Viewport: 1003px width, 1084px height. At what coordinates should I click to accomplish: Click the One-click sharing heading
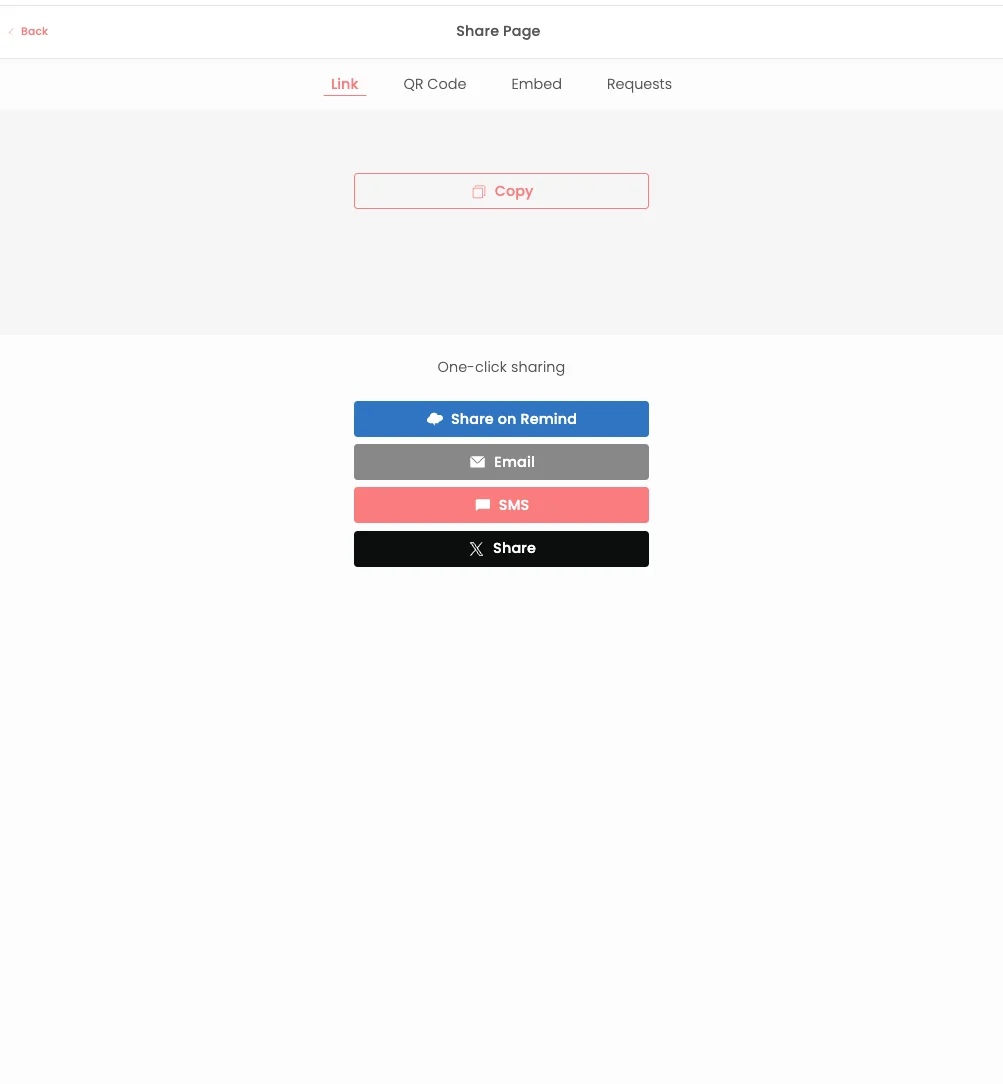501,367
